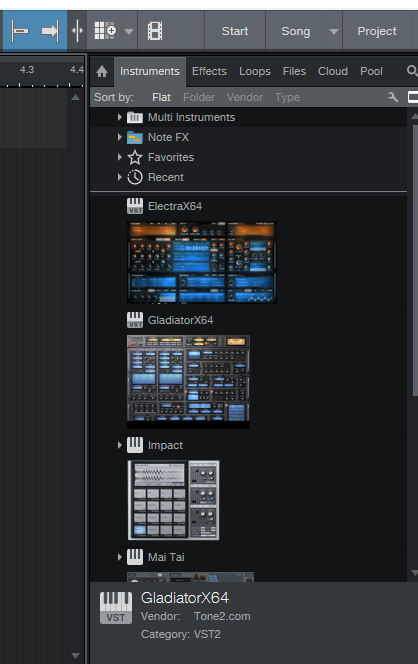Screen dimensions: 418x664
Task: Open the Song dropdown arrow
Action: (334, 32)
